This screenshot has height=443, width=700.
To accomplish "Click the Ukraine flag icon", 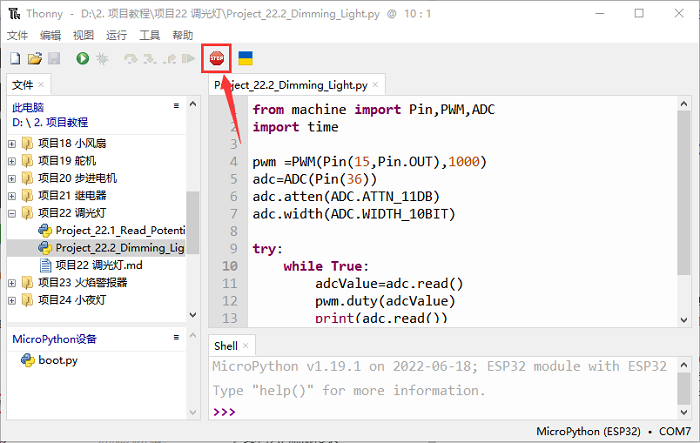I will pos(245,60).
